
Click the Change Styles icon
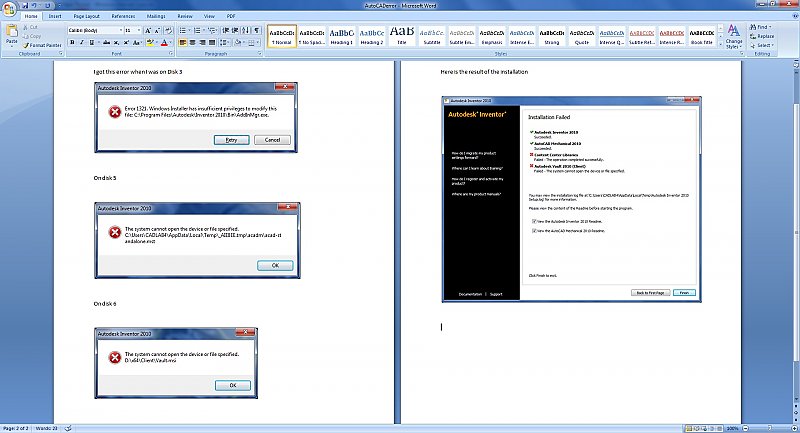(734, 36)
